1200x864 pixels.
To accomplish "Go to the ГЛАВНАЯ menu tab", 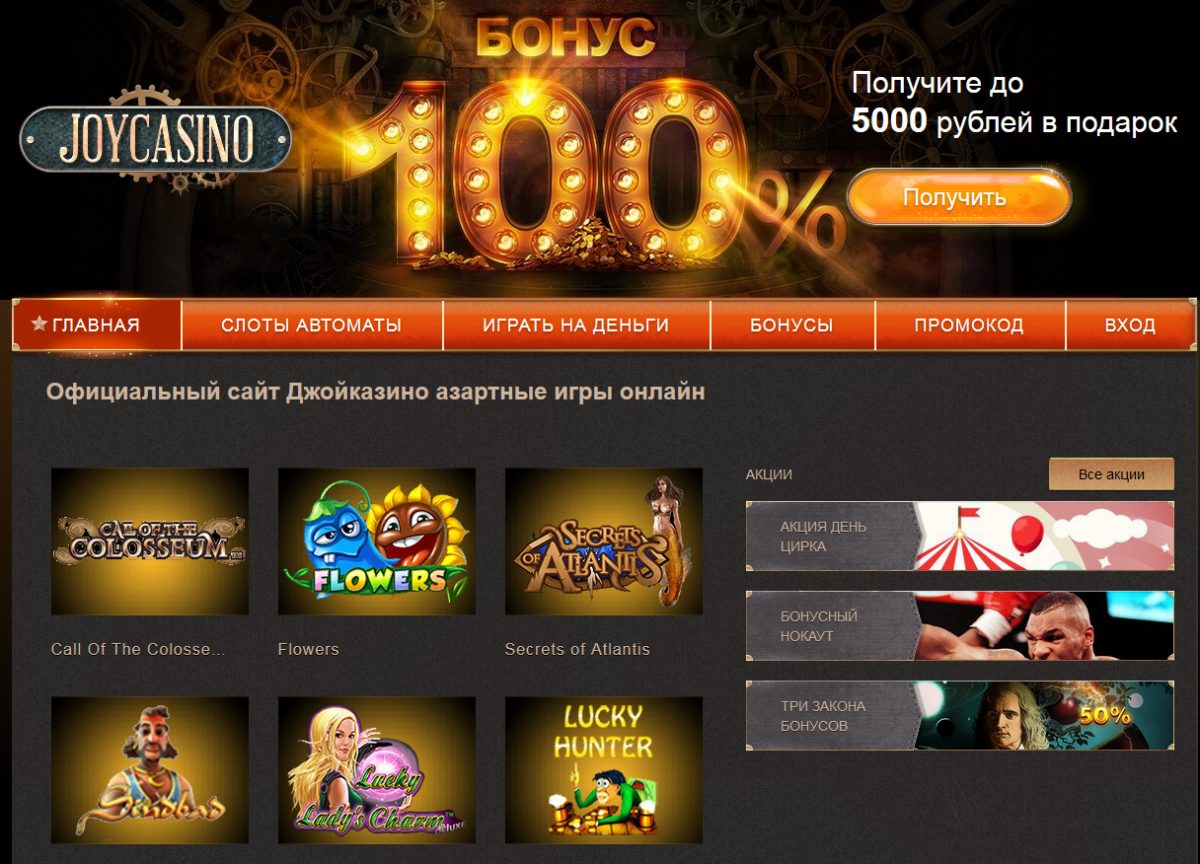I will pyautogui.click(x=97, y=325).
